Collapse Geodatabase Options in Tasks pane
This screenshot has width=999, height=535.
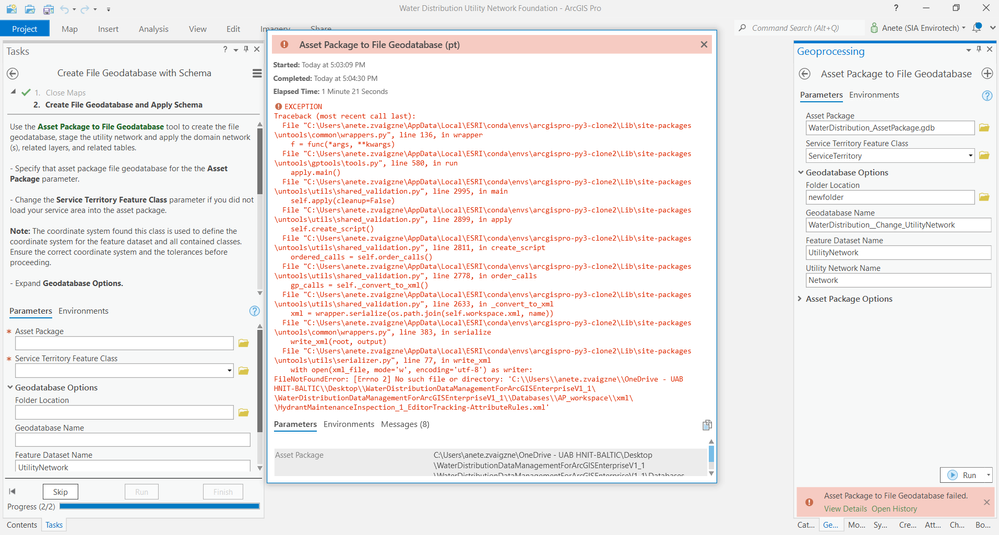[x=10, y=387]
